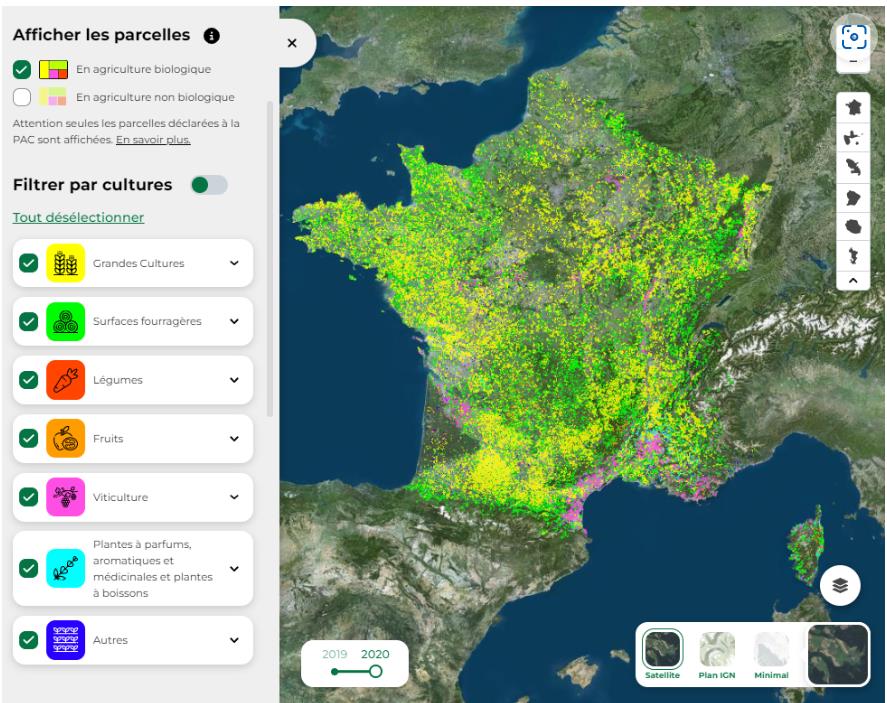The image size is (887, 703).
Task: Expand the Grandes Cultures category chevron
Action: tap(234, 263)
